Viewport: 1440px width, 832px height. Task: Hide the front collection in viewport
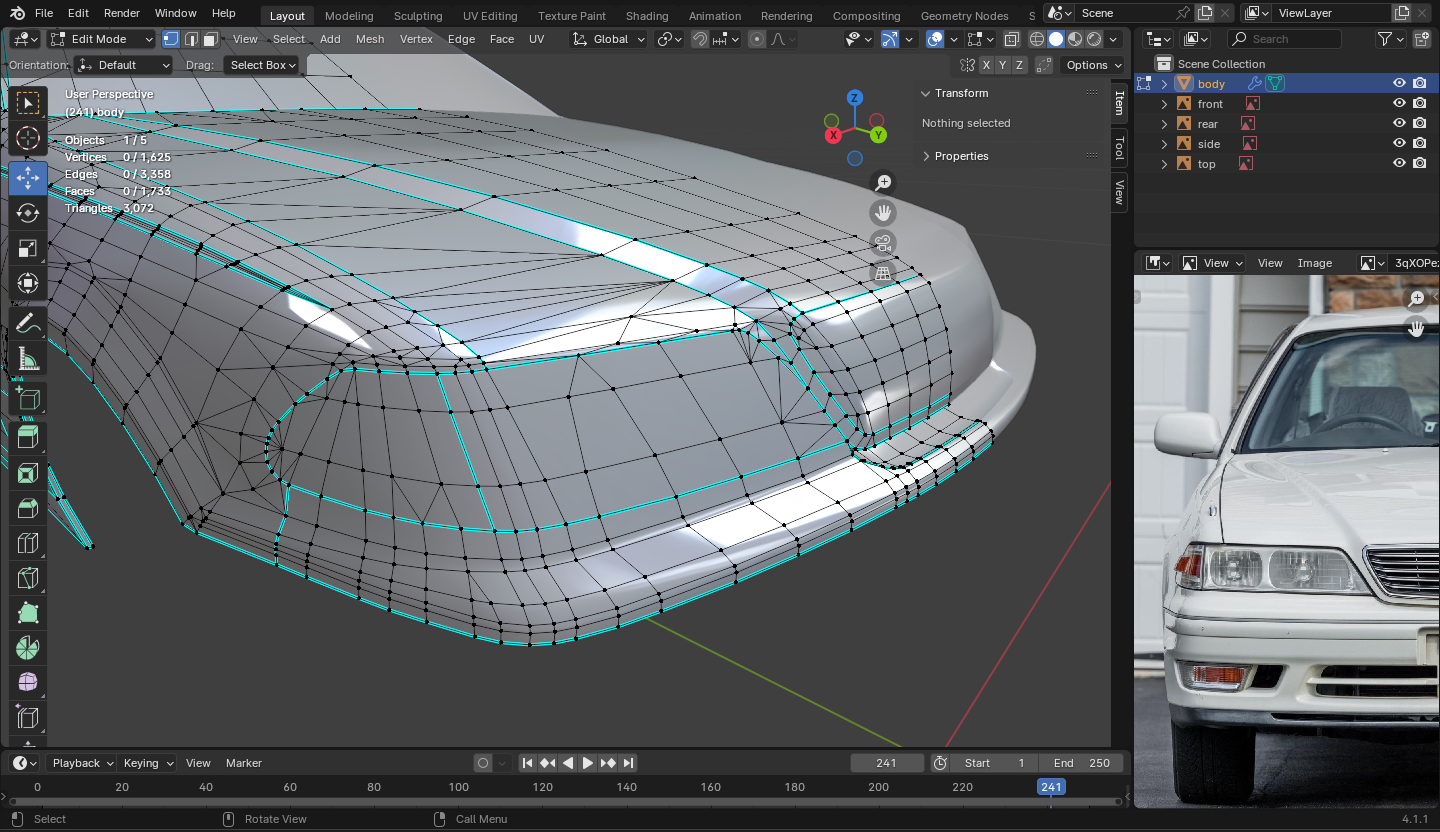click(x=1399, y=104)
